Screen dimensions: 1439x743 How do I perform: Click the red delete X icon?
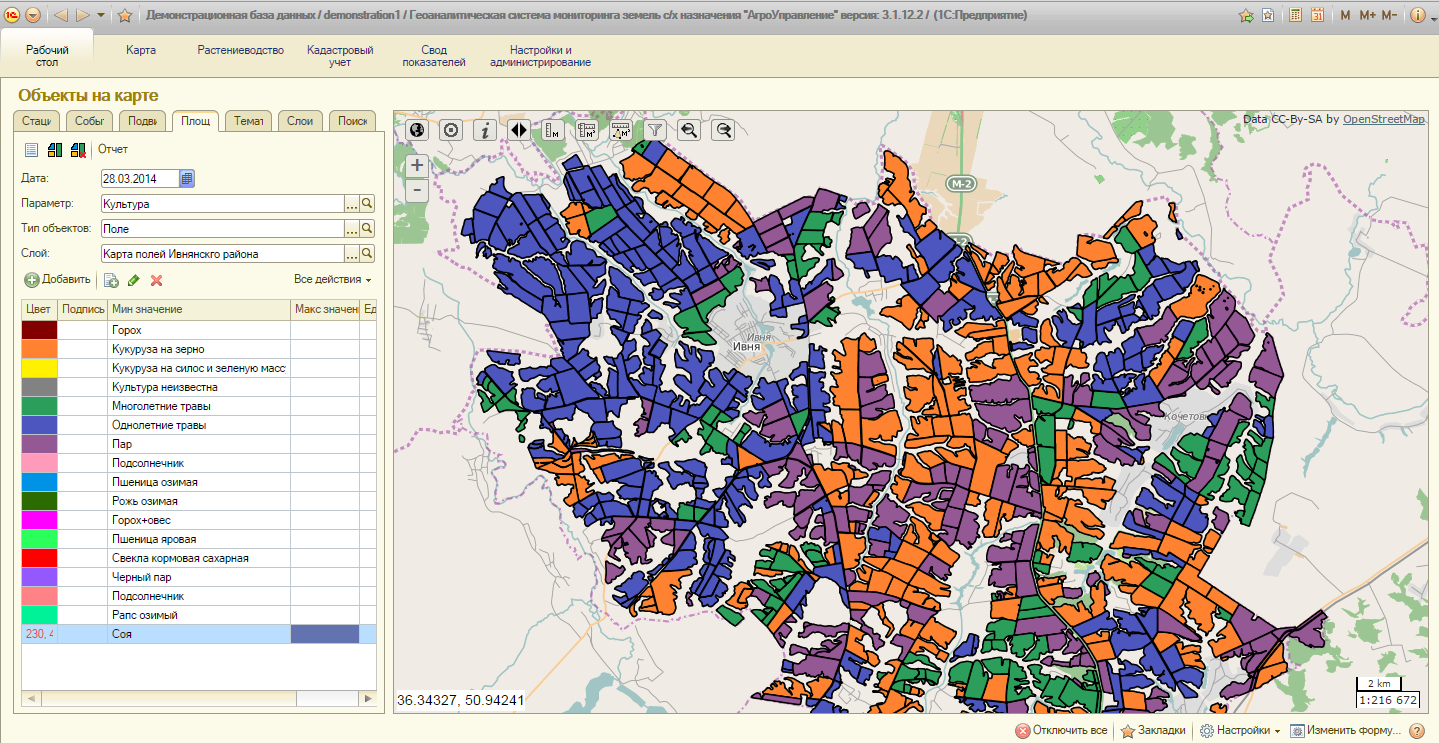pos(156,281)
